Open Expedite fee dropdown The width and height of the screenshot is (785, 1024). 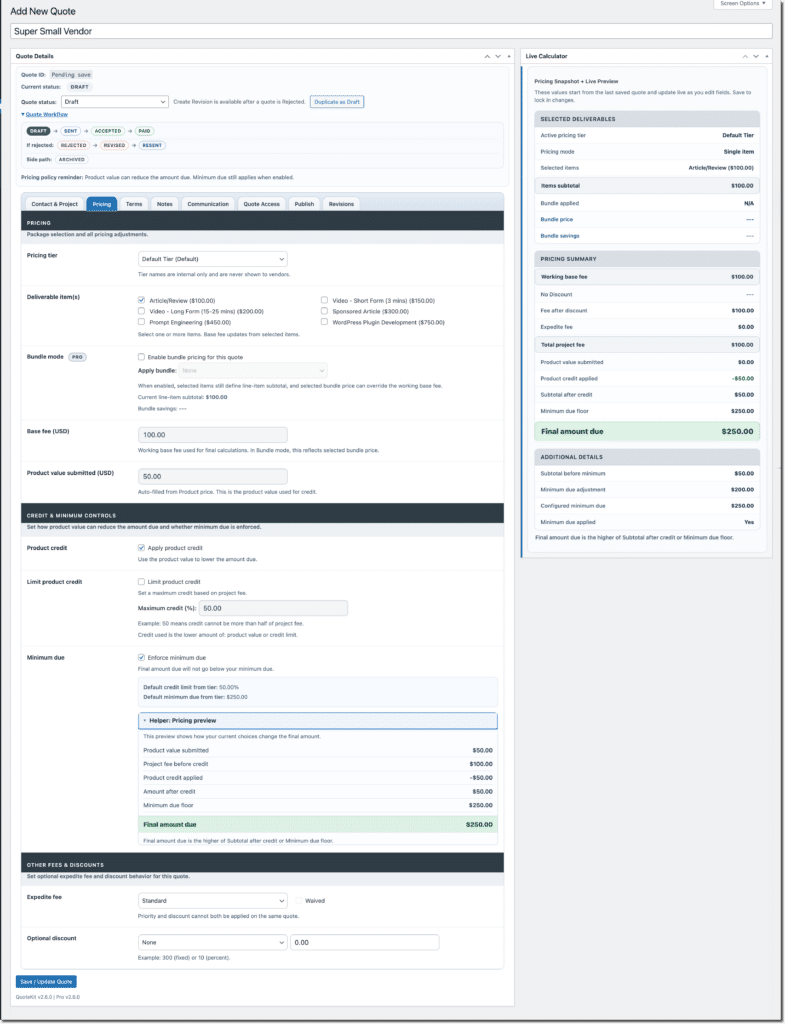[x=212, y=901]
